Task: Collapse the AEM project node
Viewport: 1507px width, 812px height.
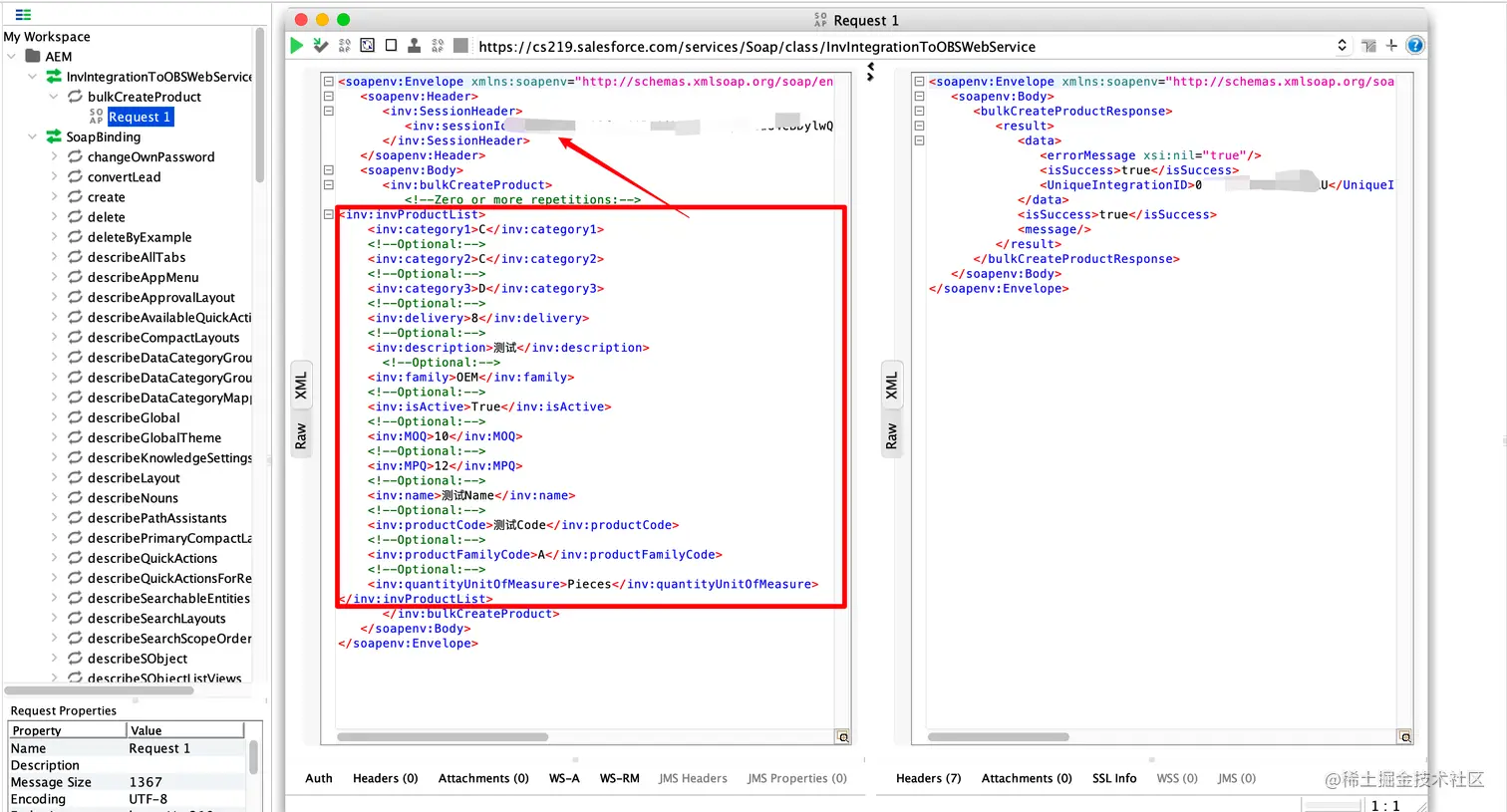Action: pos(12,57)
